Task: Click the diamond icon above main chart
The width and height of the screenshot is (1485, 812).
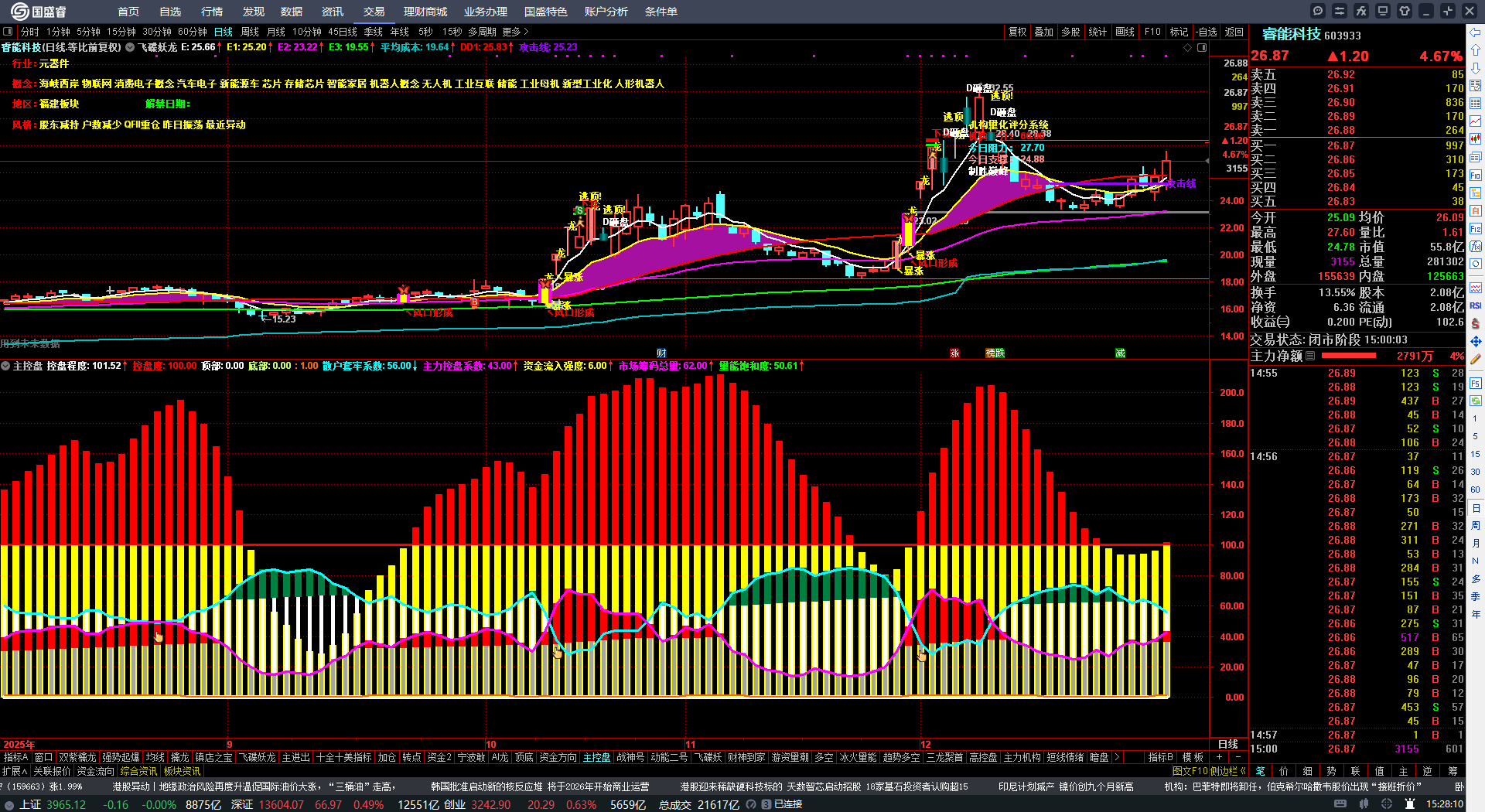Action: (1188, 48)
